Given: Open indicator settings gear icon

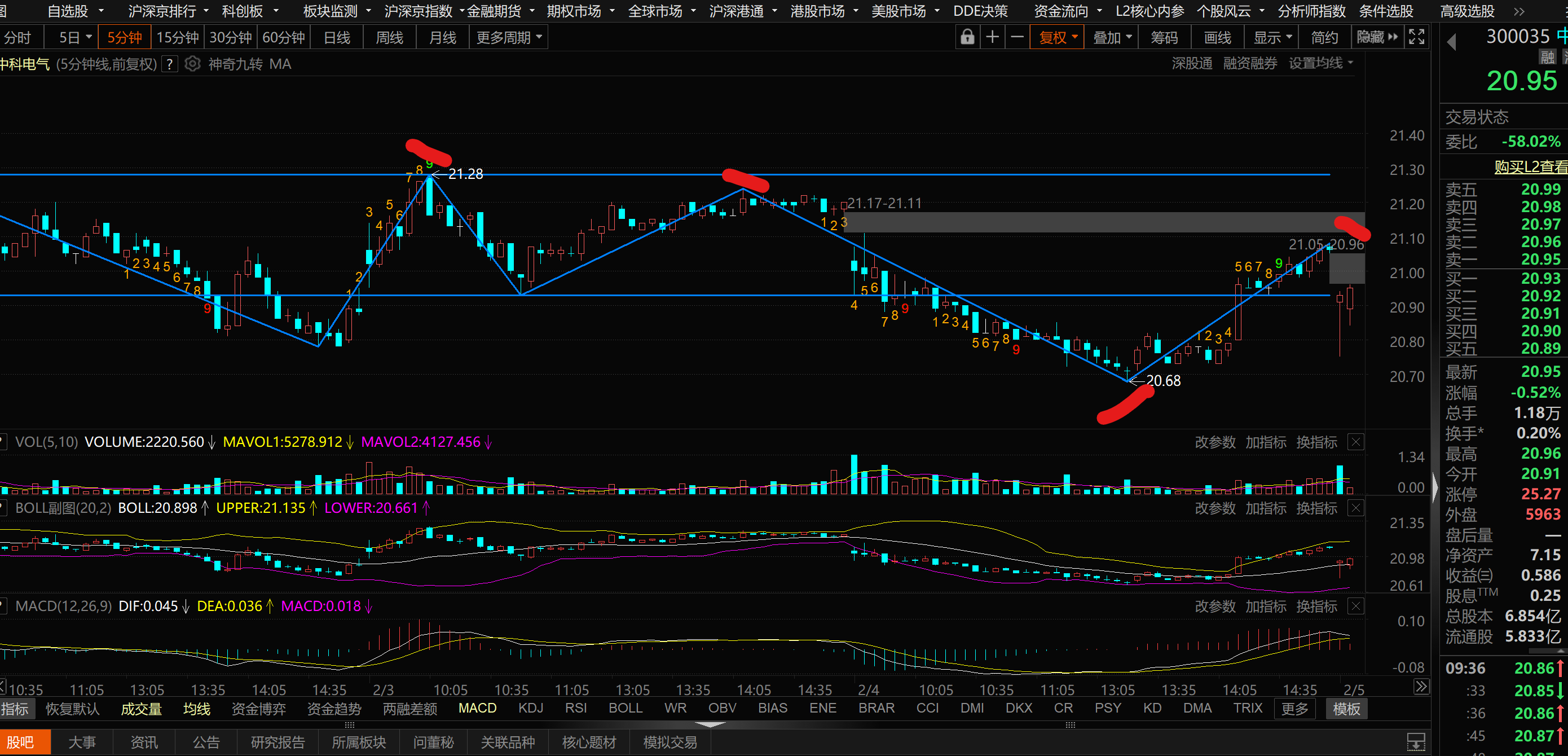Looking at the screenshot, I should [192, 64].
